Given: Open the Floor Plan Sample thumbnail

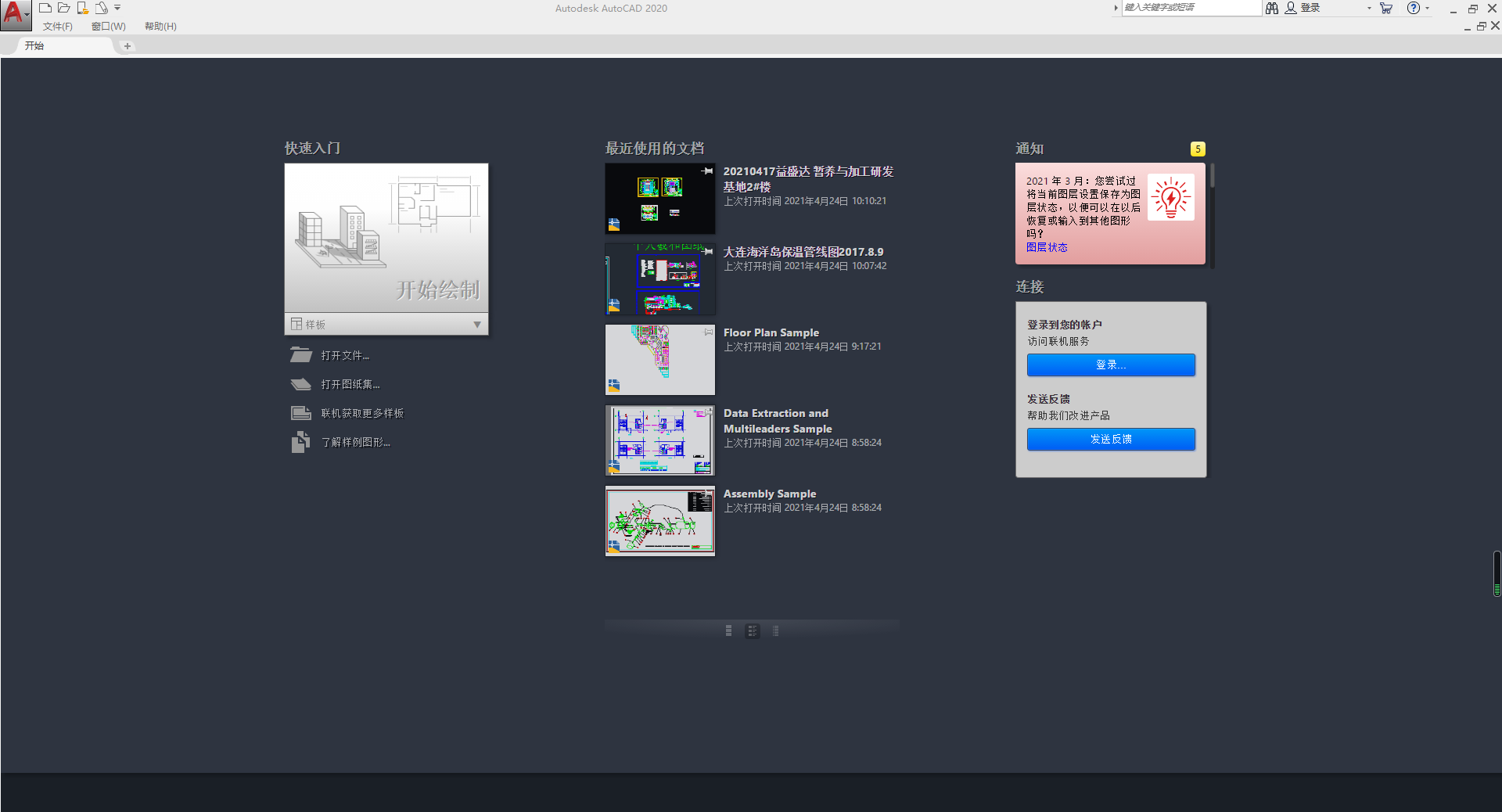Looking at the screenshot, I should click(660, 360).
